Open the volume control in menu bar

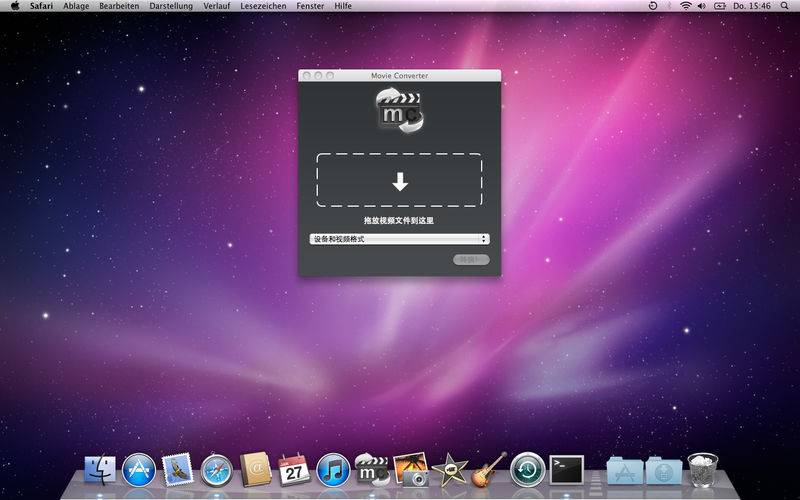click(702, 6)
